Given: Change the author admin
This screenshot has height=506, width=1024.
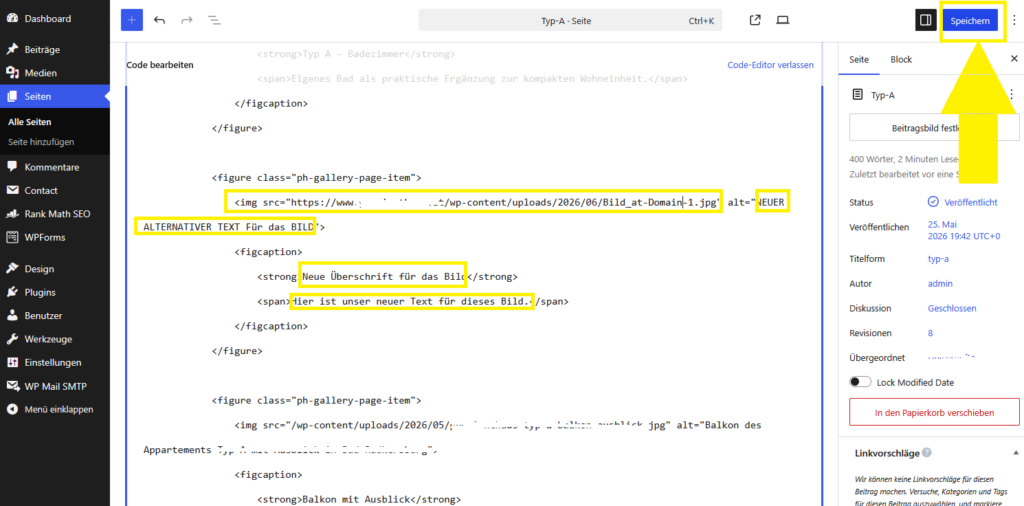Looking at the screenshot, I should [x=940, y=283].
